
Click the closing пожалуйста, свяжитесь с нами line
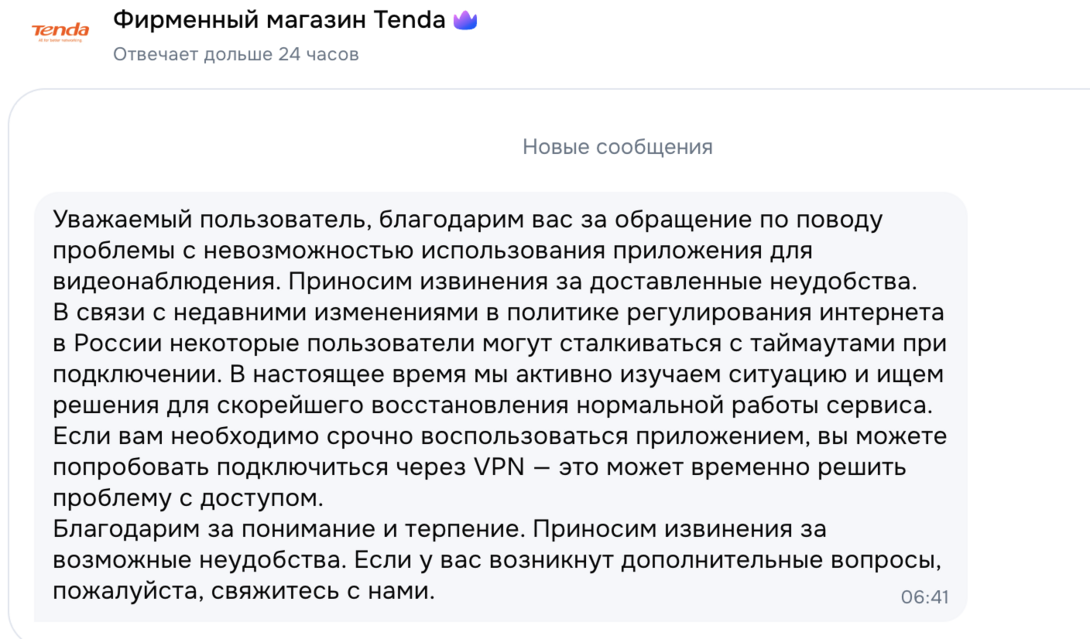click(x=244, y=591)
